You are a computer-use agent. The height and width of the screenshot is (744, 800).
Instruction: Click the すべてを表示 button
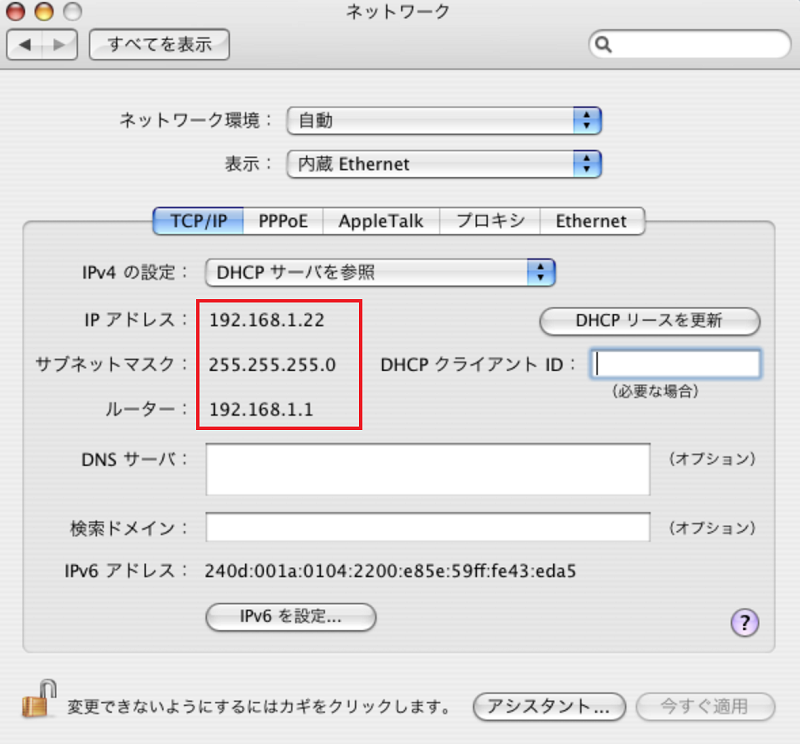coord(159,45)
